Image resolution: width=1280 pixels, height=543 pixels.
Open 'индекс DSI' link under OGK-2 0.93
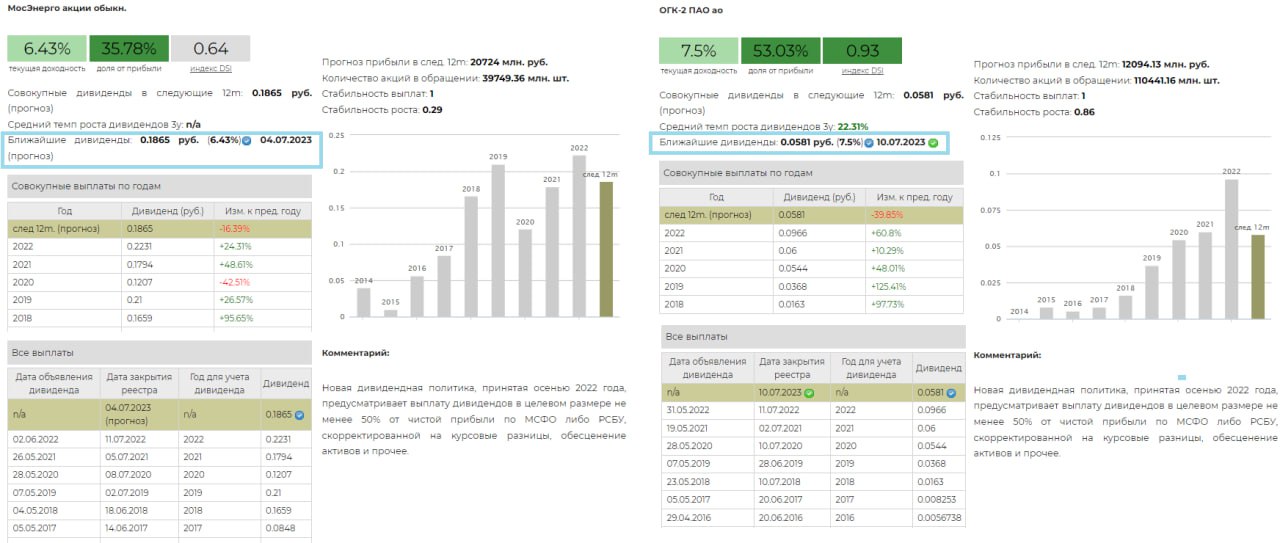(862, 71)
